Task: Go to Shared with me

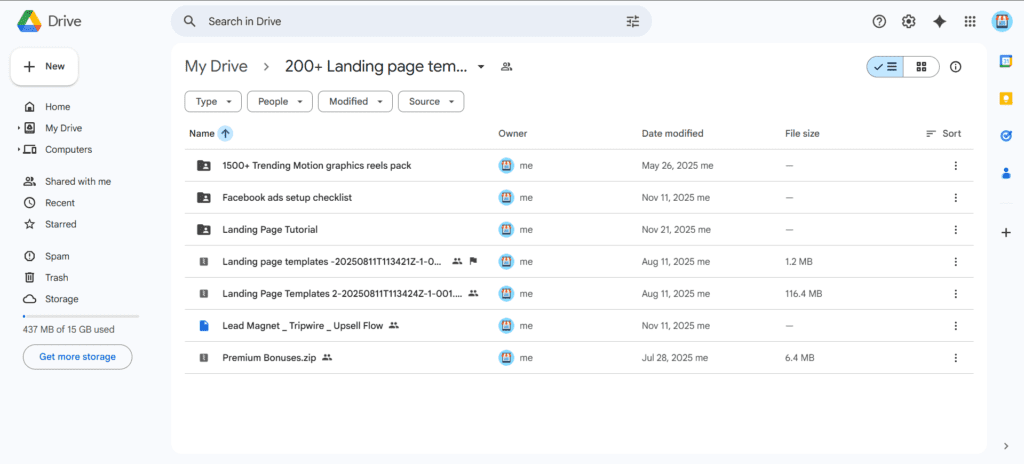Action: [x=77, y=181]
